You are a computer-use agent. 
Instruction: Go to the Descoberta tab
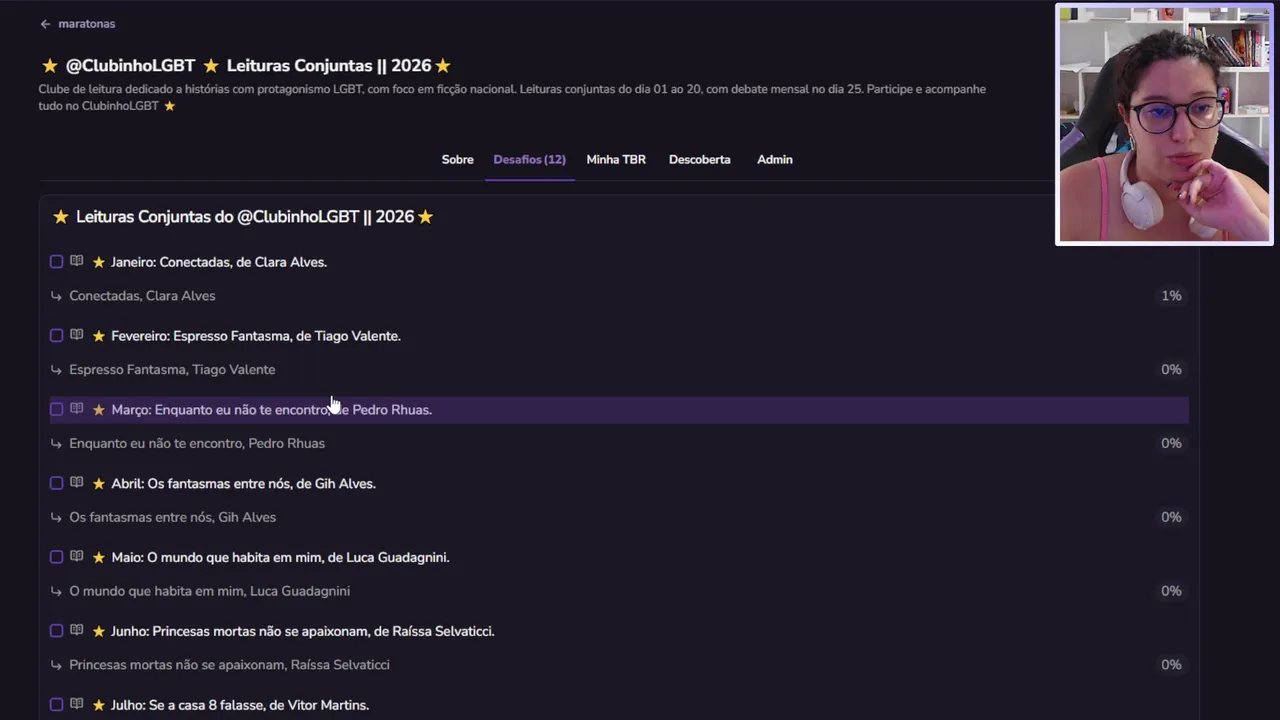click(x=699, y=160)
